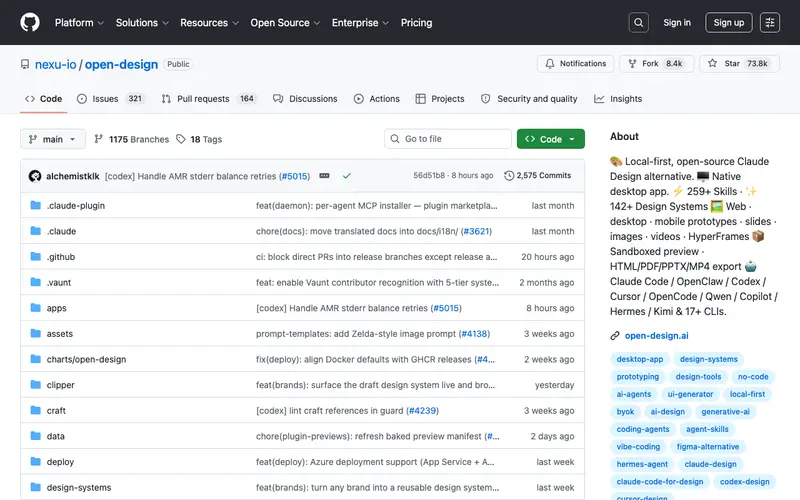Click the folder icon beside .claude

click(36, 231)
